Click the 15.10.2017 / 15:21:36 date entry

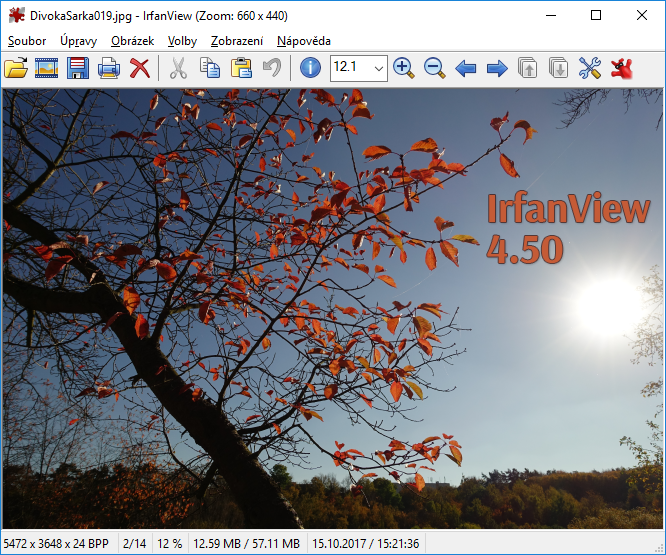[366, 544]
